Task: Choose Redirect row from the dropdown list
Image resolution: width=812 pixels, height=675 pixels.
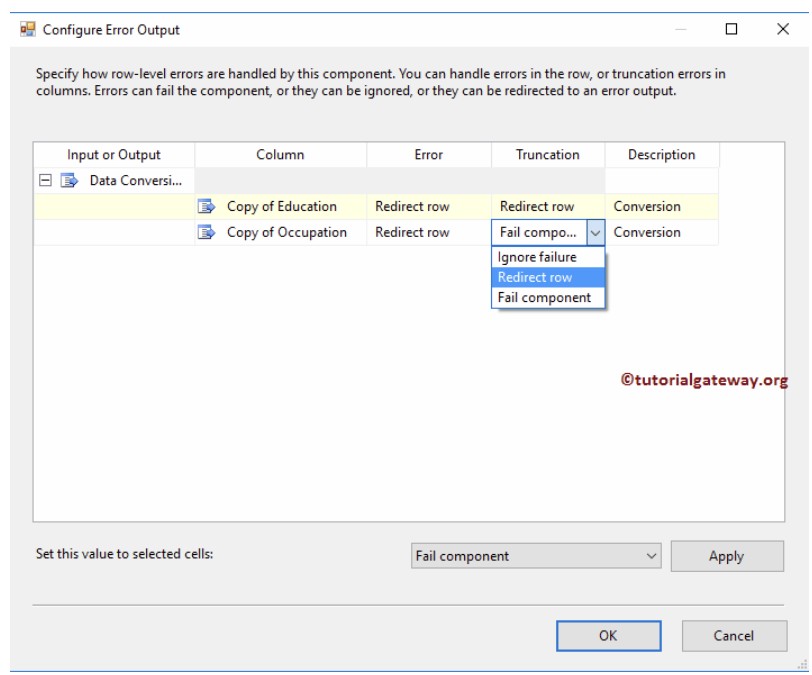Action: (x=548, y=278)
